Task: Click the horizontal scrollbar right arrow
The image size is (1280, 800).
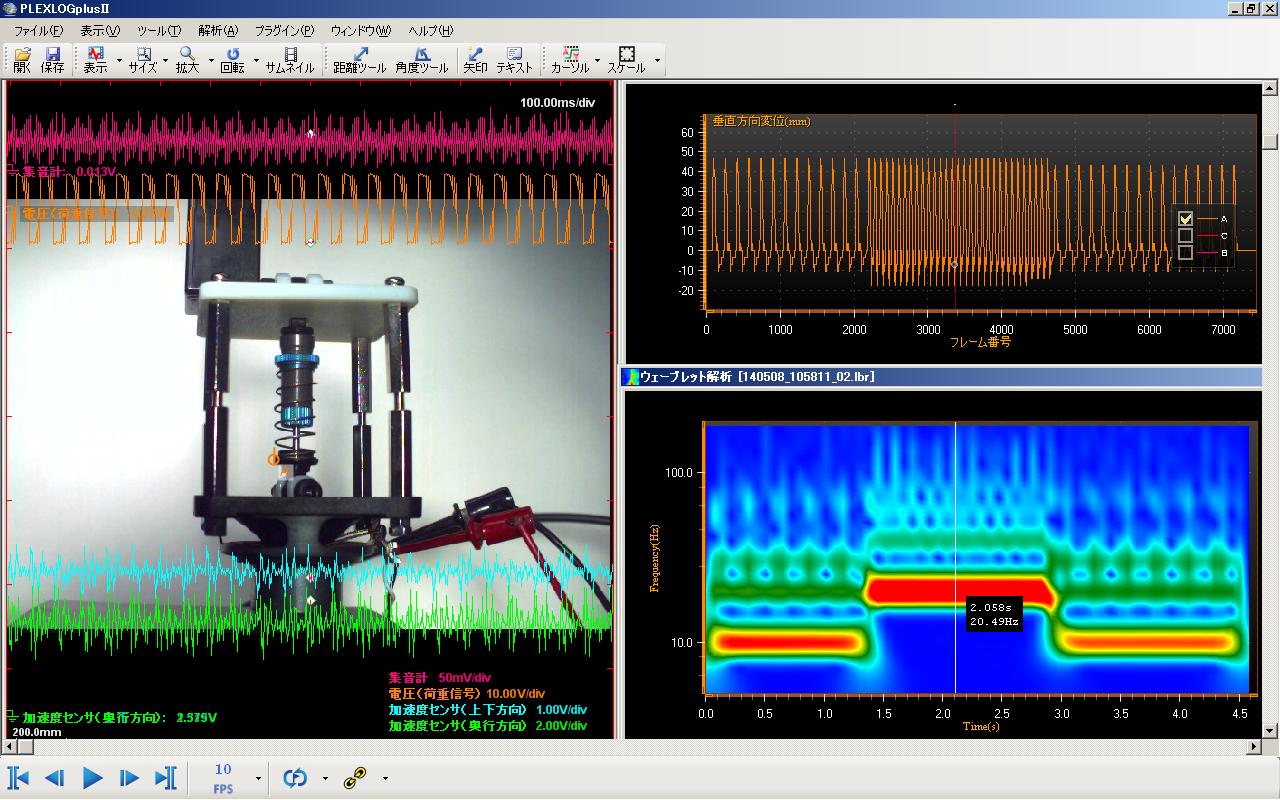Action: coord(1255,747)
